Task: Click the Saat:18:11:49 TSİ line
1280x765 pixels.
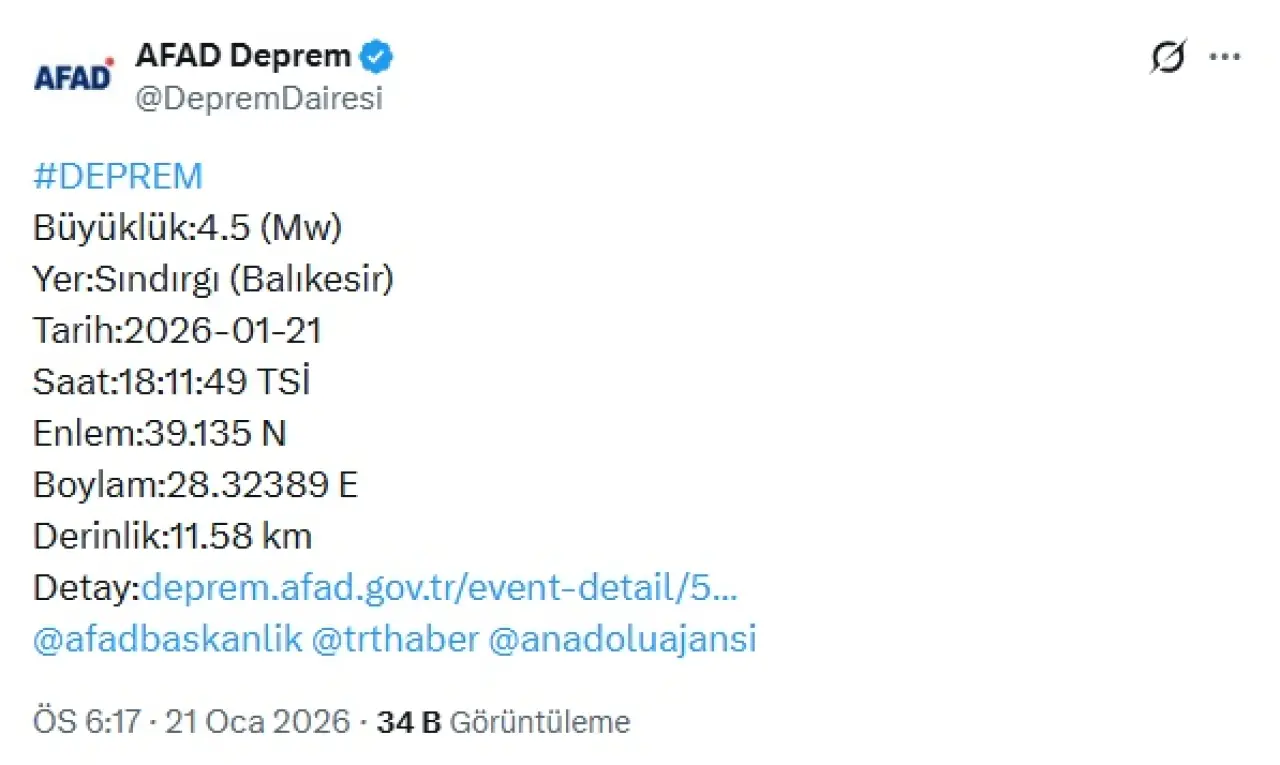Action: [x=172, y=382]
